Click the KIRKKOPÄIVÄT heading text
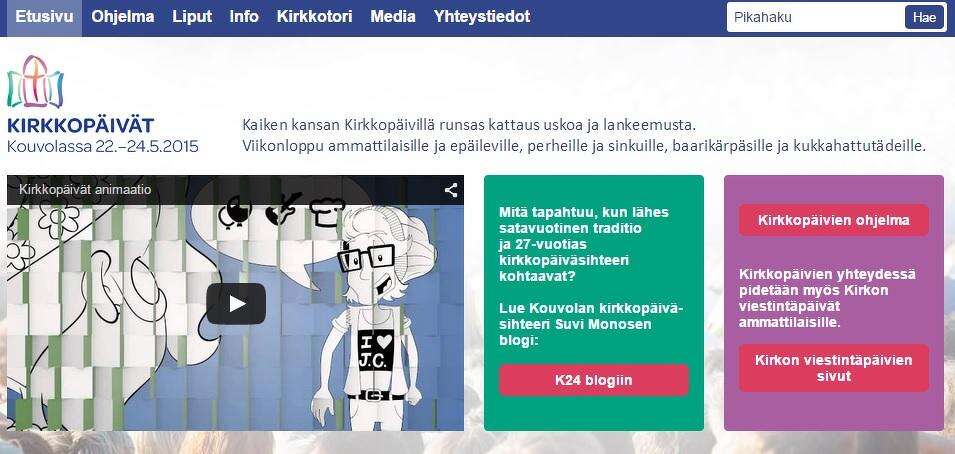The height and width of the screenshot is (454, 955). click(80, 126)
